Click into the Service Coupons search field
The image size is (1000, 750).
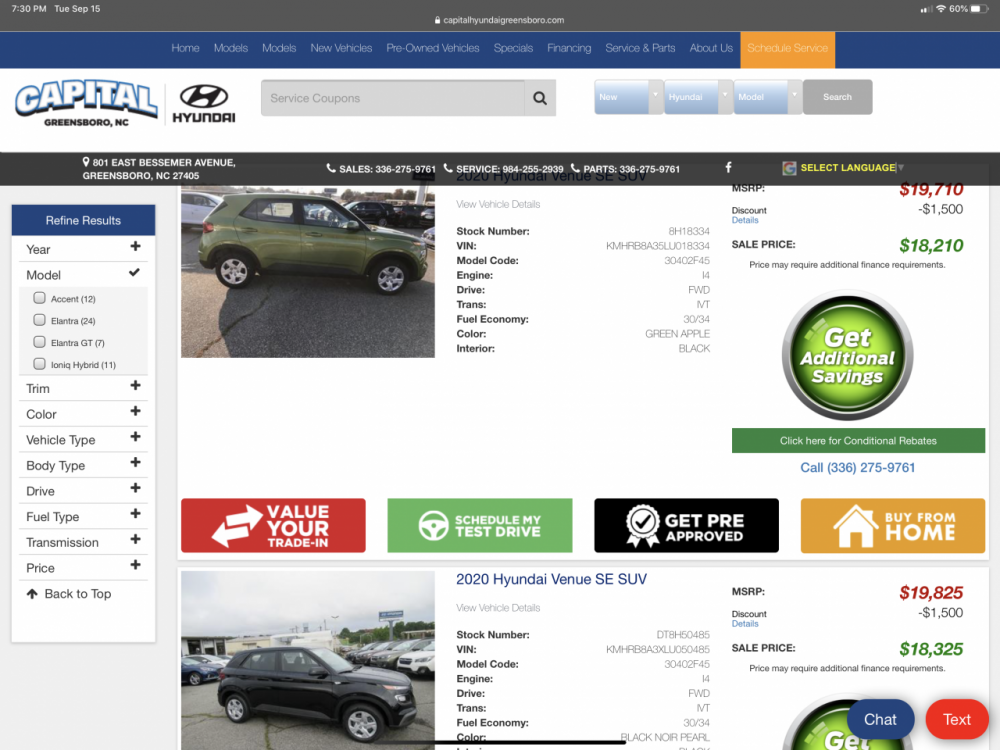pos(392,98)
